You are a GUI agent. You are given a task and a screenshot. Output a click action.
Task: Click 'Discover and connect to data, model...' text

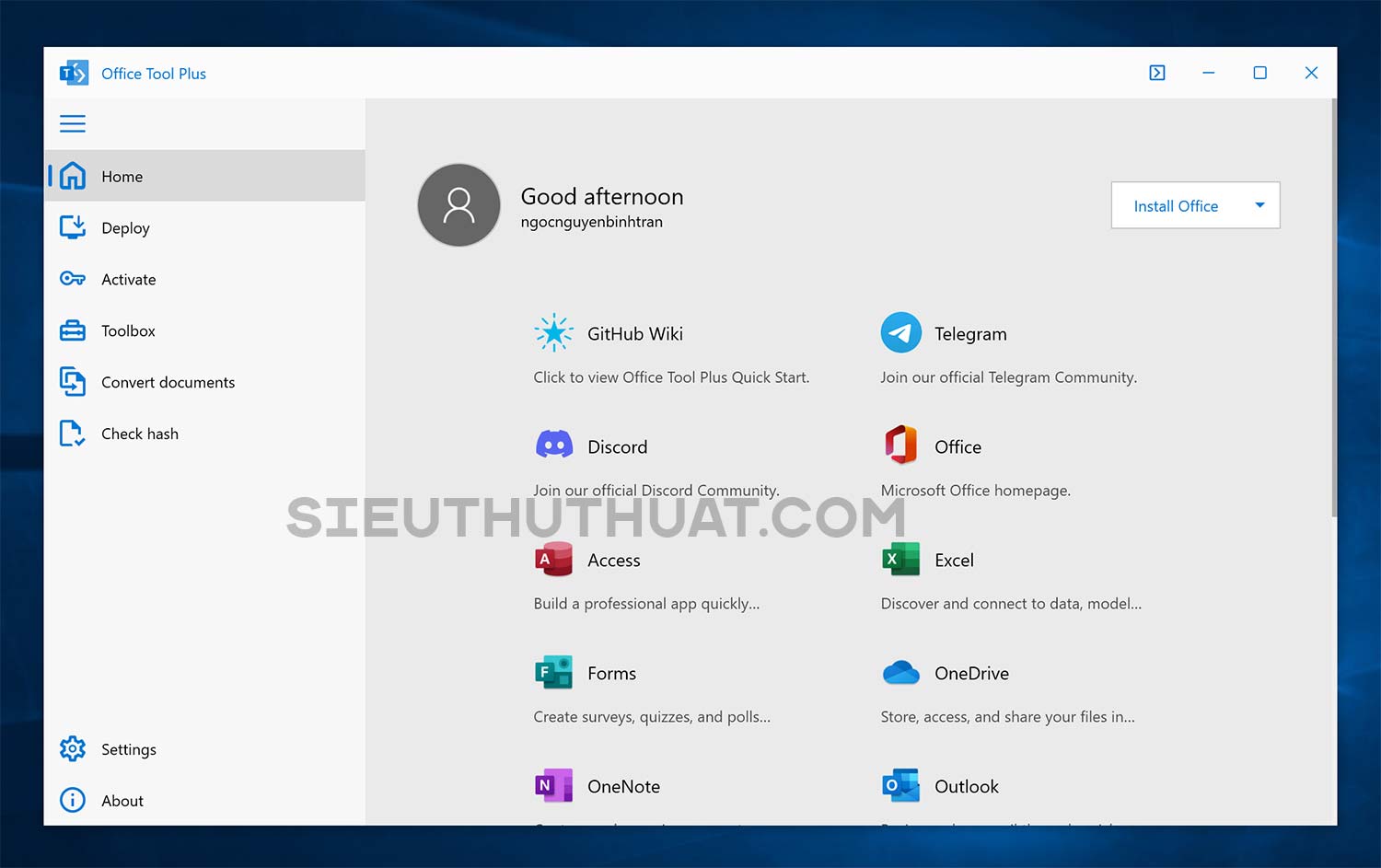click(1011, 604)
